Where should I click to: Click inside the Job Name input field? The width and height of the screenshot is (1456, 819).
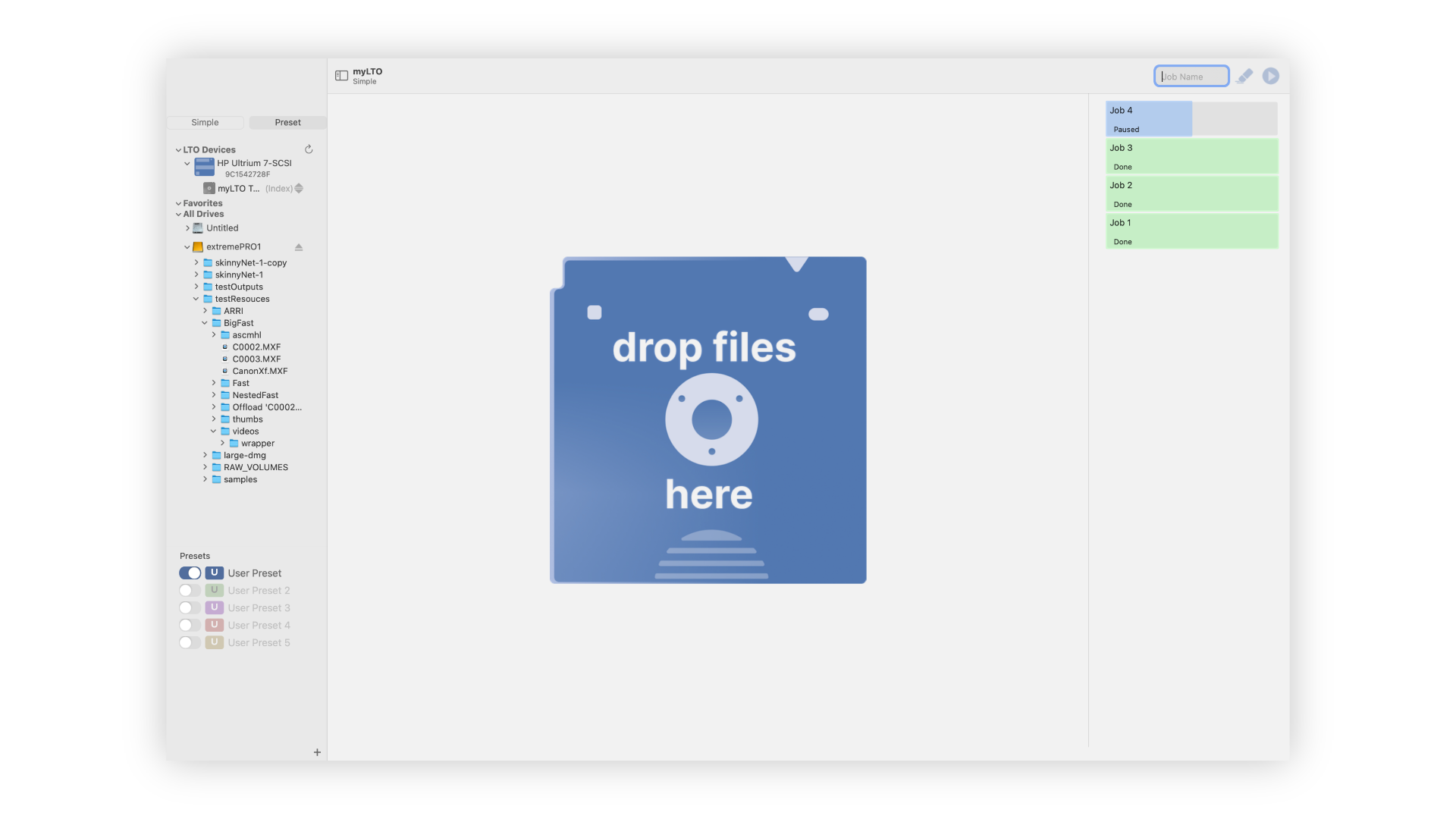coord(1191,76)
